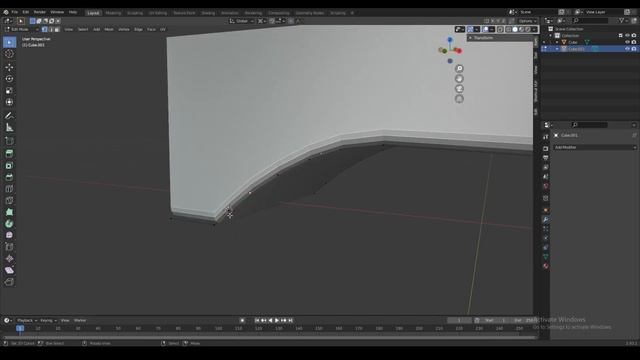Switch to the Modeling workspace tab

tap(113, 13)
